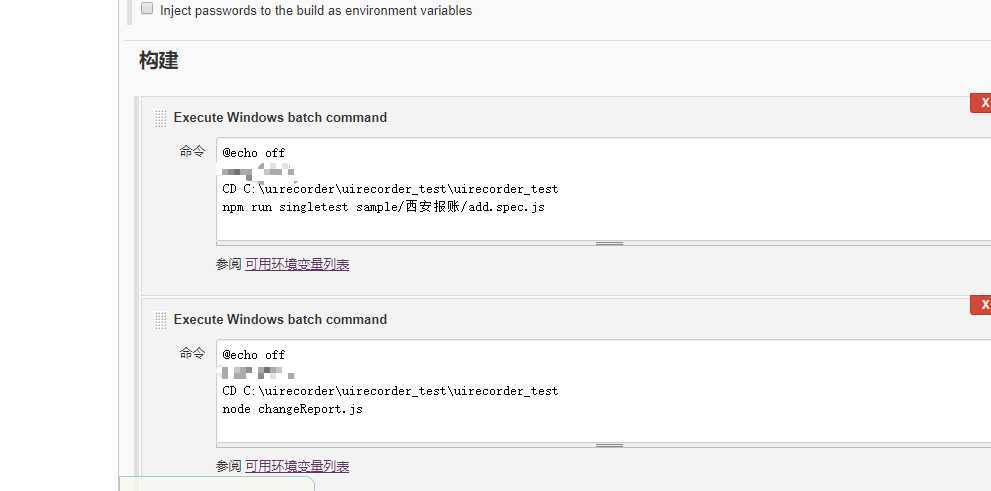The image size is (991, 491).
Task: Select the 构建 section heading
Action: click(158, 61)
